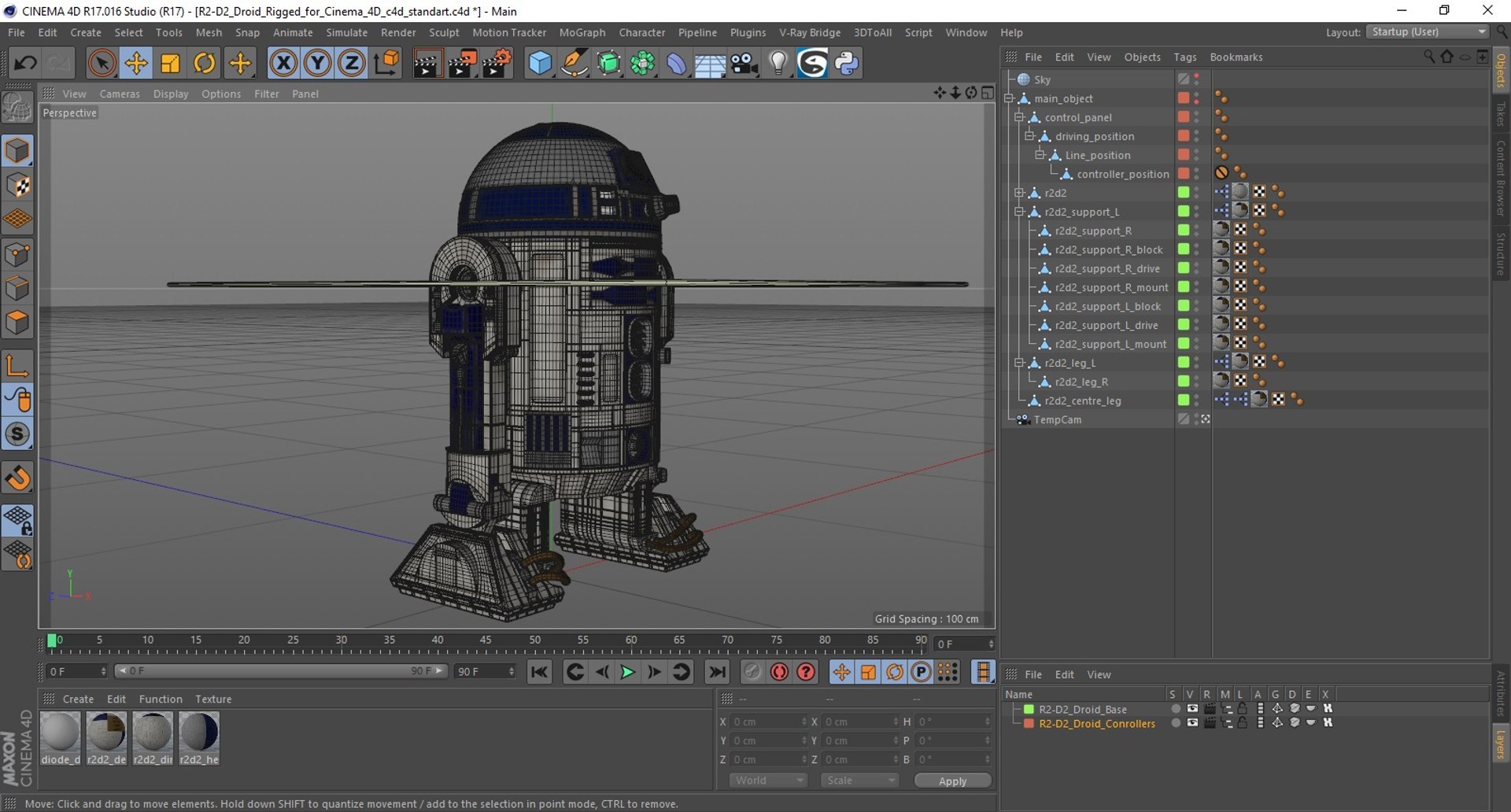Click the X position input field
The image size is (1511, 812).
pyautogui.click(x=767, y=722)
